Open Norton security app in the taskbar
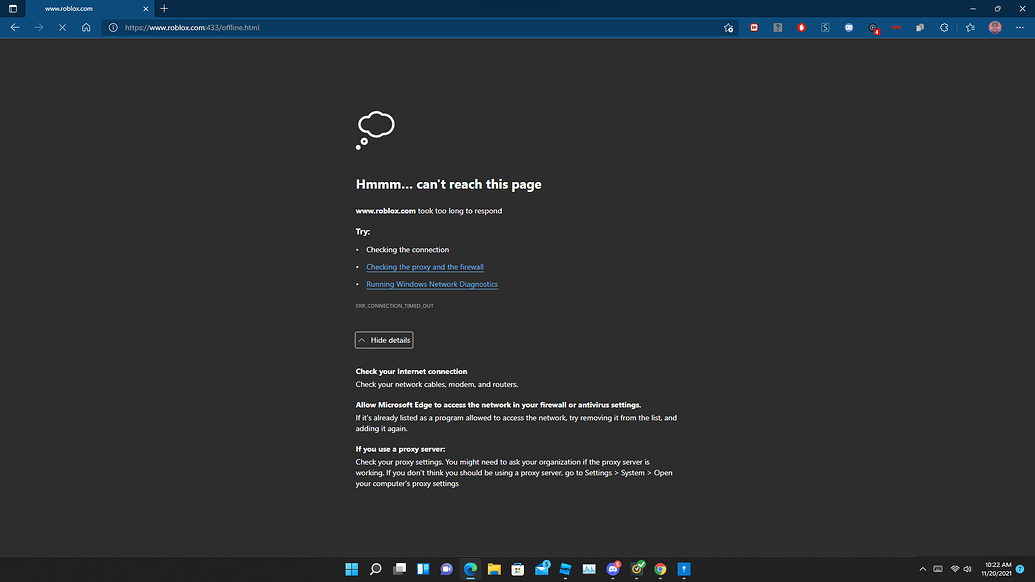Screen dimensions: 1035x582 (x=637, y=569)
